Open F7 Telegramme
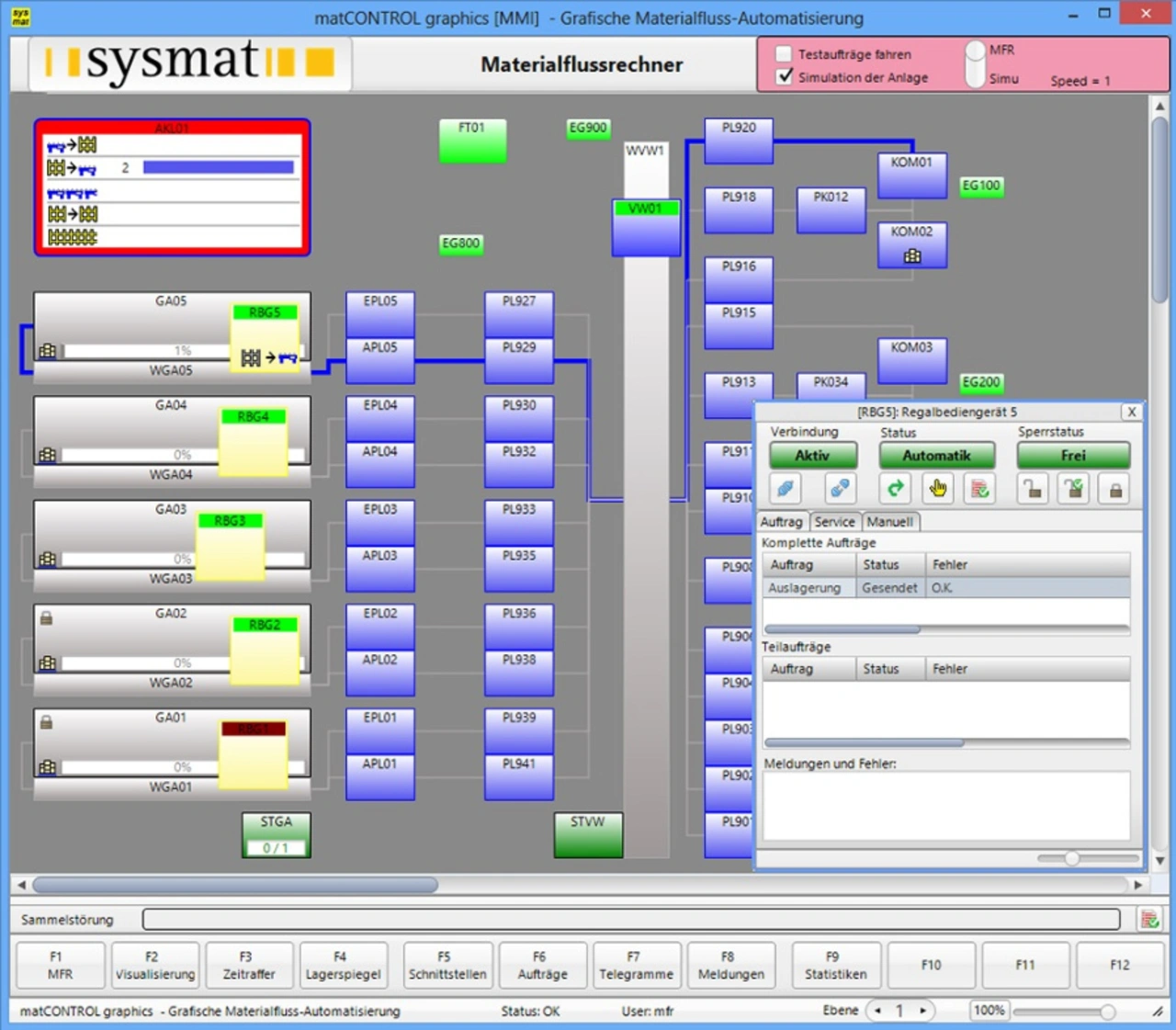The width and height of the screenshot is (1176, 1030). [x=636, y=965]
